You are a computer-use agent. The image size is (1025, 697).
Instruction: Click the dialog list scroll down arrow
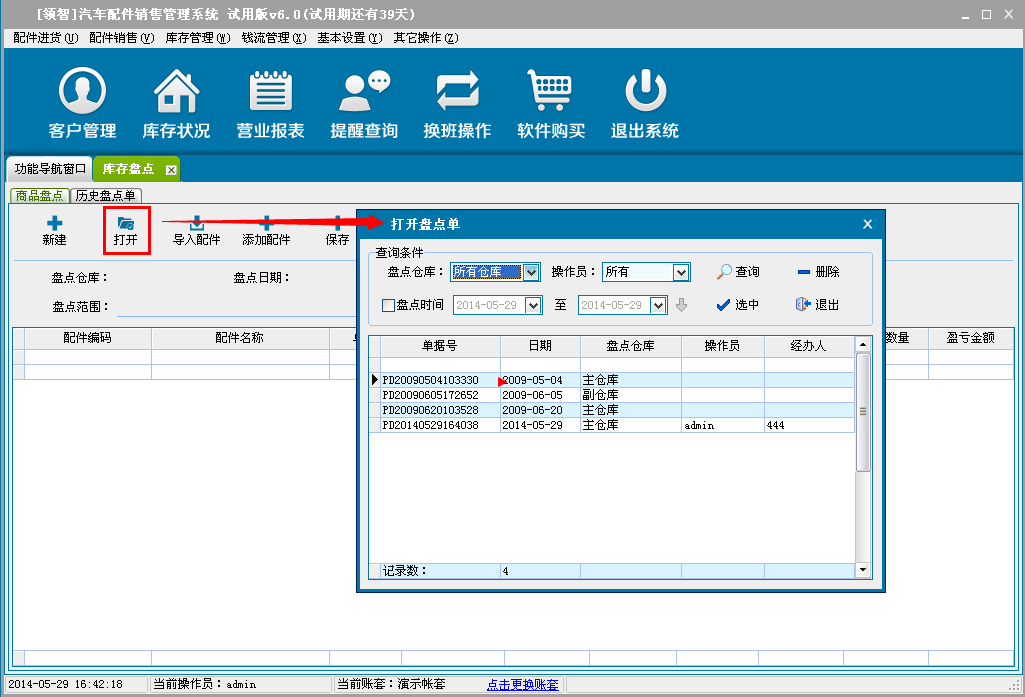coord(863,570)
